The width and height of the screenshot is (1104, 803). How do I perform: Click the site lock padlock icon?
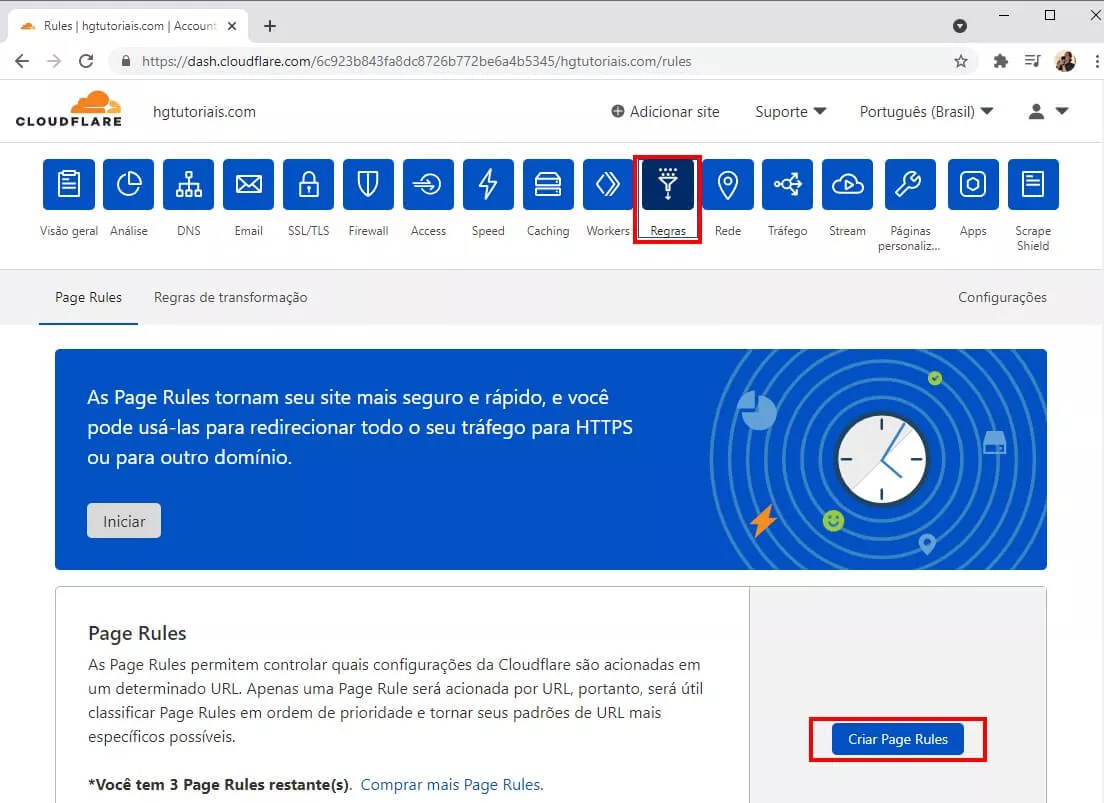pos(125,61)
